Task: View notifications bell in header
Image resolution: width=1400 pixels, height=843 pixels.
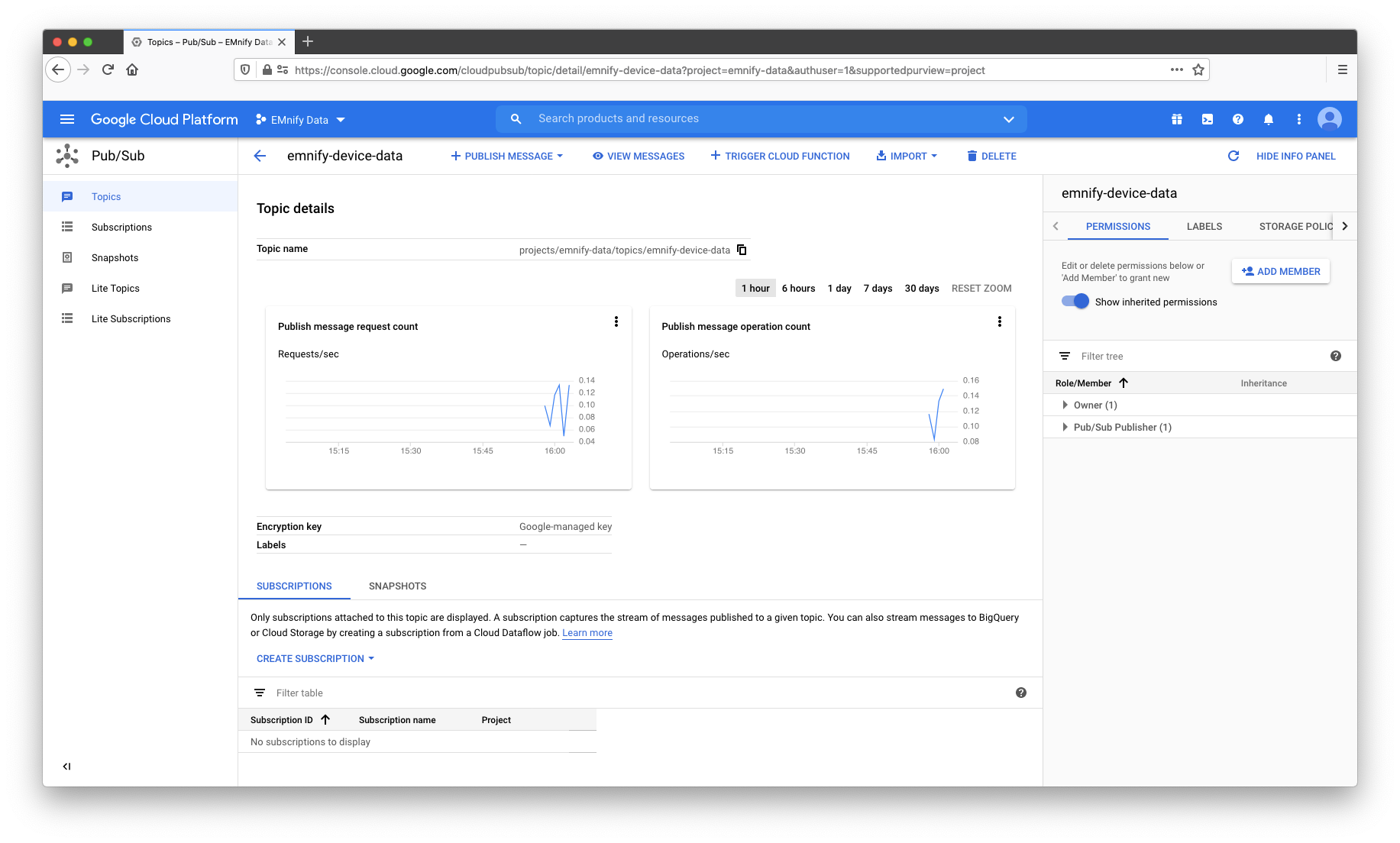Action: 1269,119
